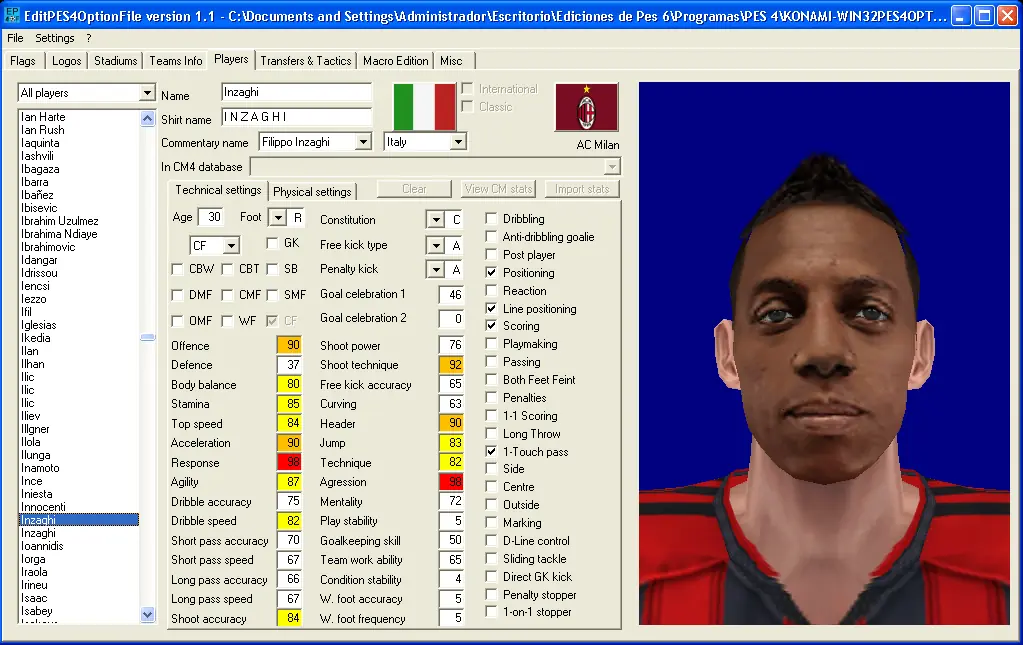Click the Shoot technique value 92
The height and width of the screenshot is (645, 1023).
click(451, 365)
